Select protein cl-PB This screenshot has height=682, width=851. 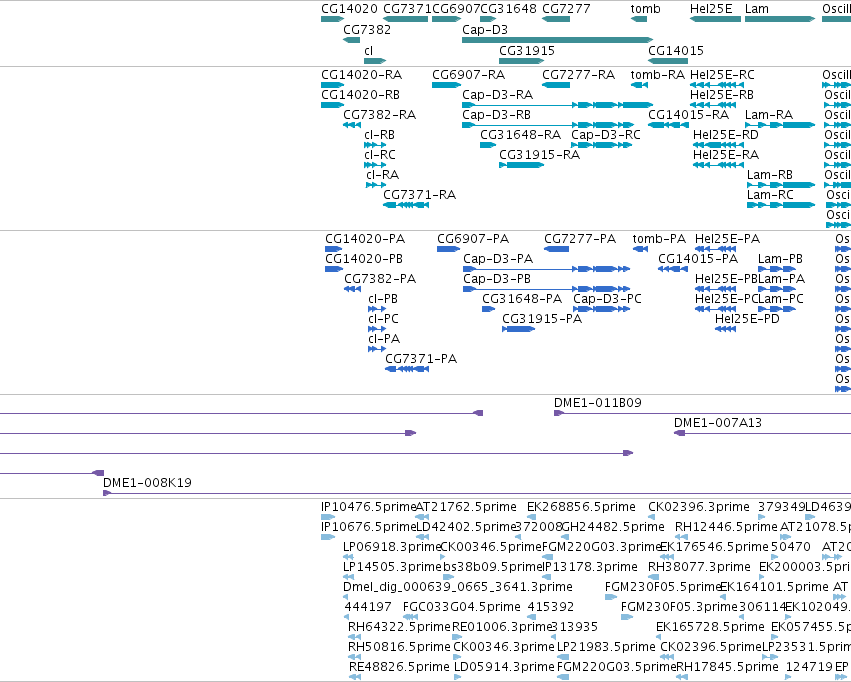383,299
